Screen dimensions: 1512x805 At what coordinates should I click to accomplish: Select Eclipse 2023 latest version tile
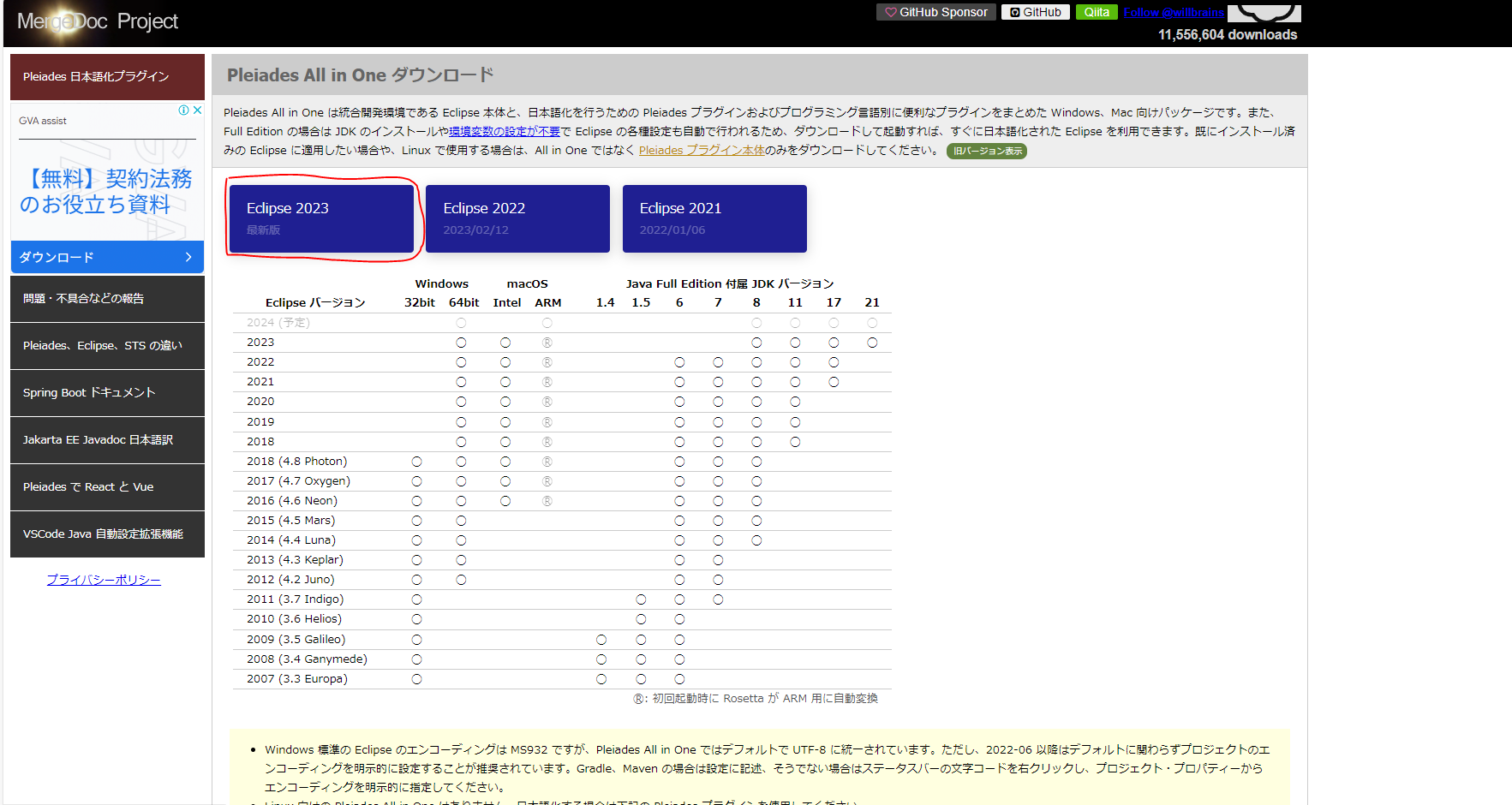tap(321, 218)
